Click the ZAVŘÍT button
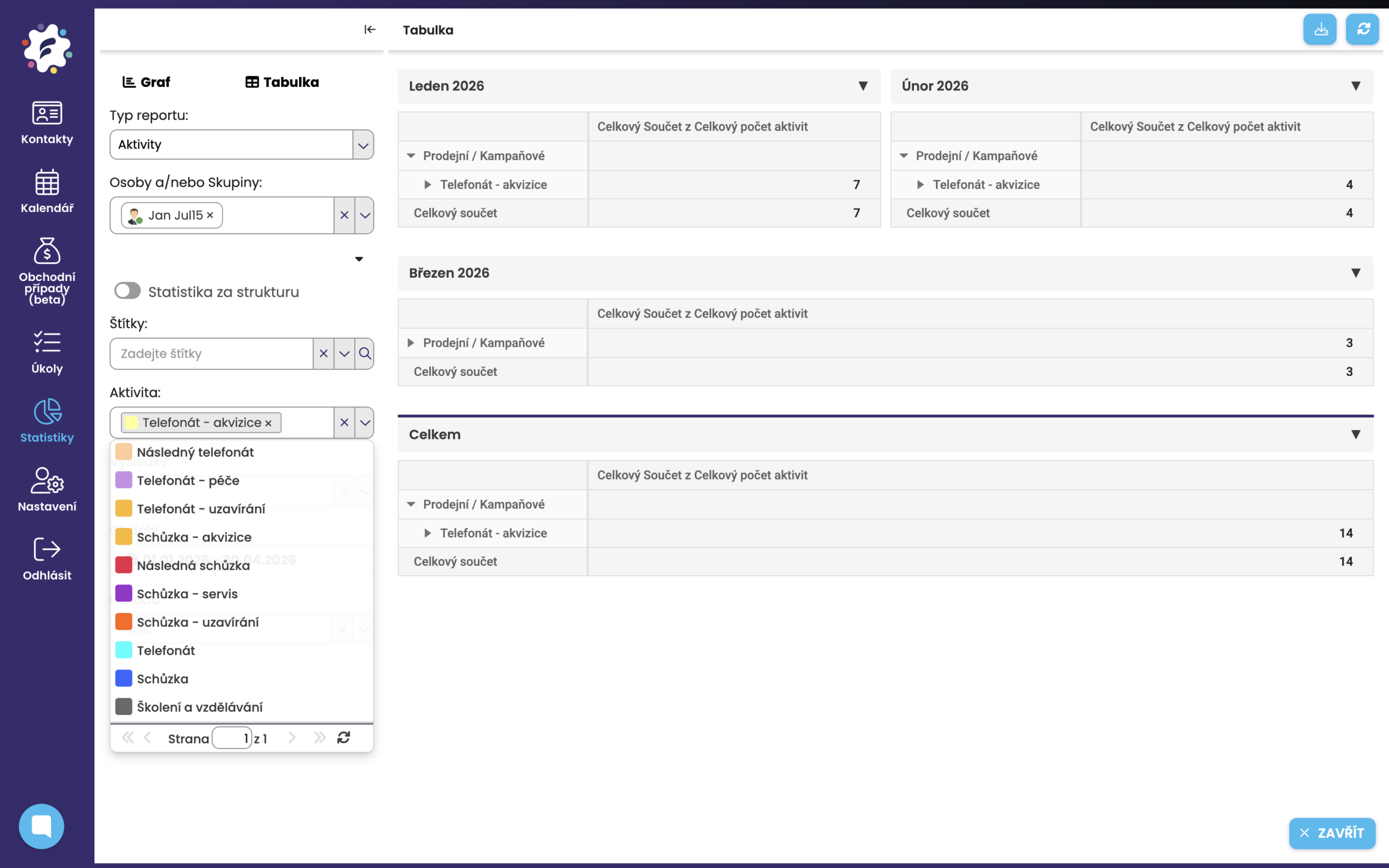 (x=1331, y=832)
